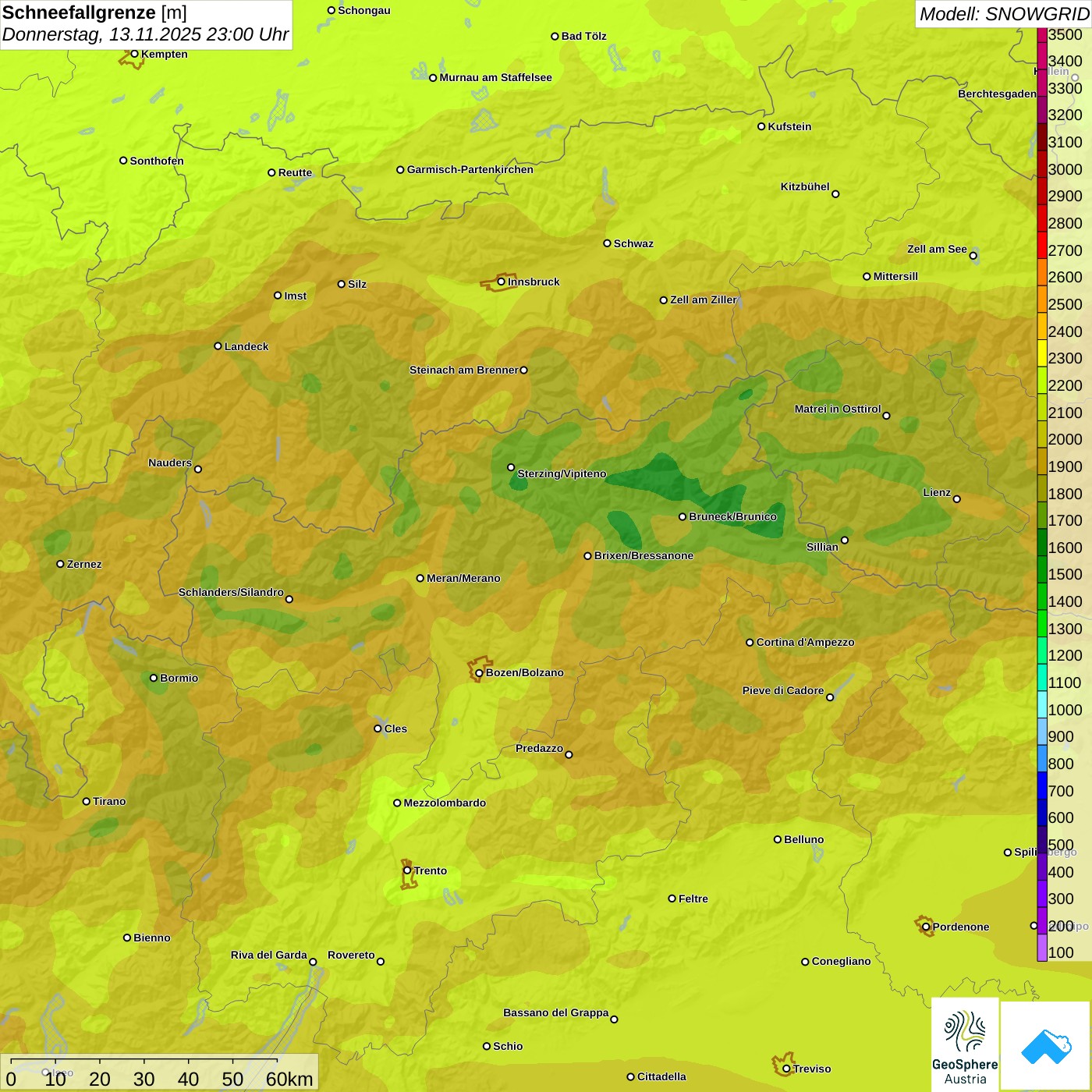
Task: Click the Rovereto label
Action: tap(351, 955)
